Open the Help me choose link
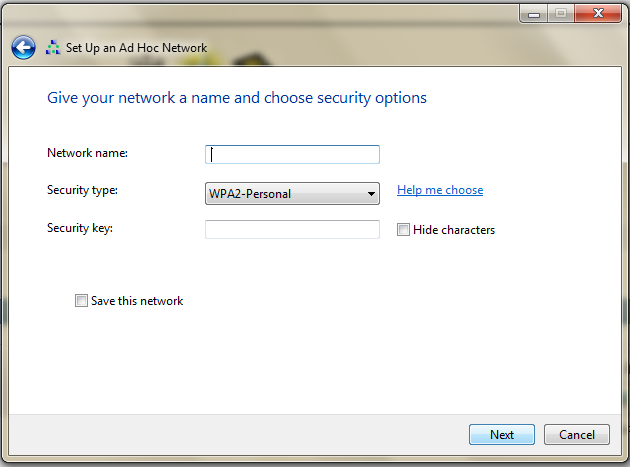 (x=440, y=190)
